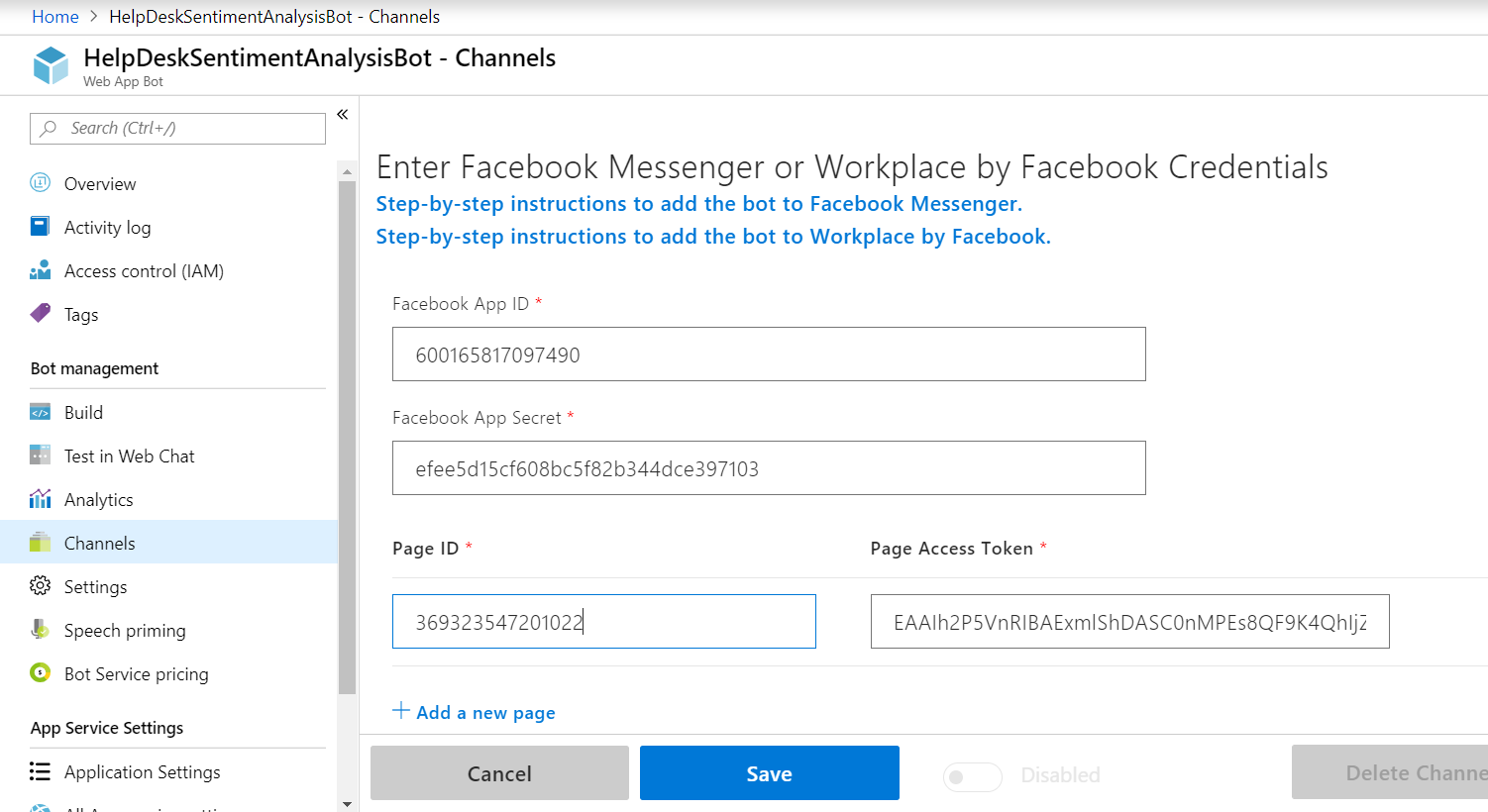Click the Application Settings list icon
The image size is (1488, 812).
pos(40,771)
